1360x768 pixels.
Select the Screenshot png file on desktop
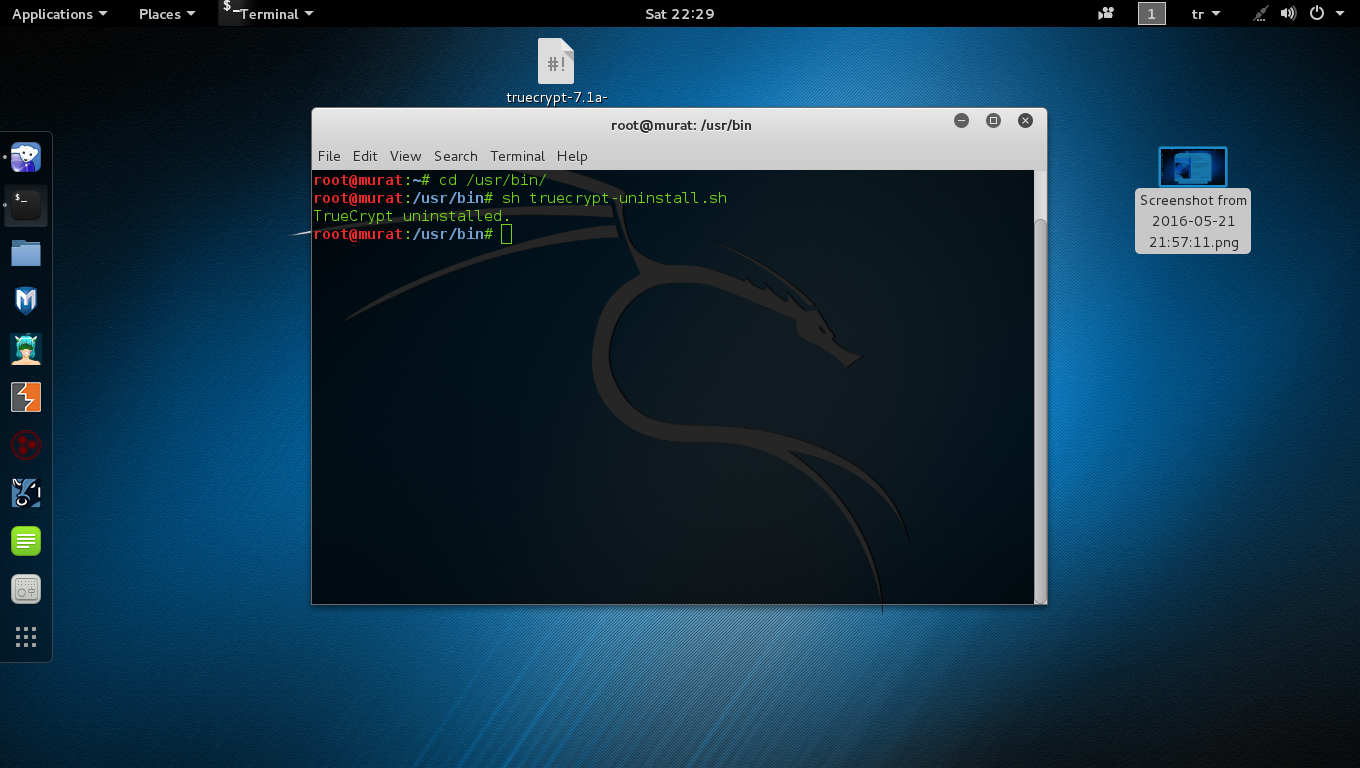coord(1192,168)
